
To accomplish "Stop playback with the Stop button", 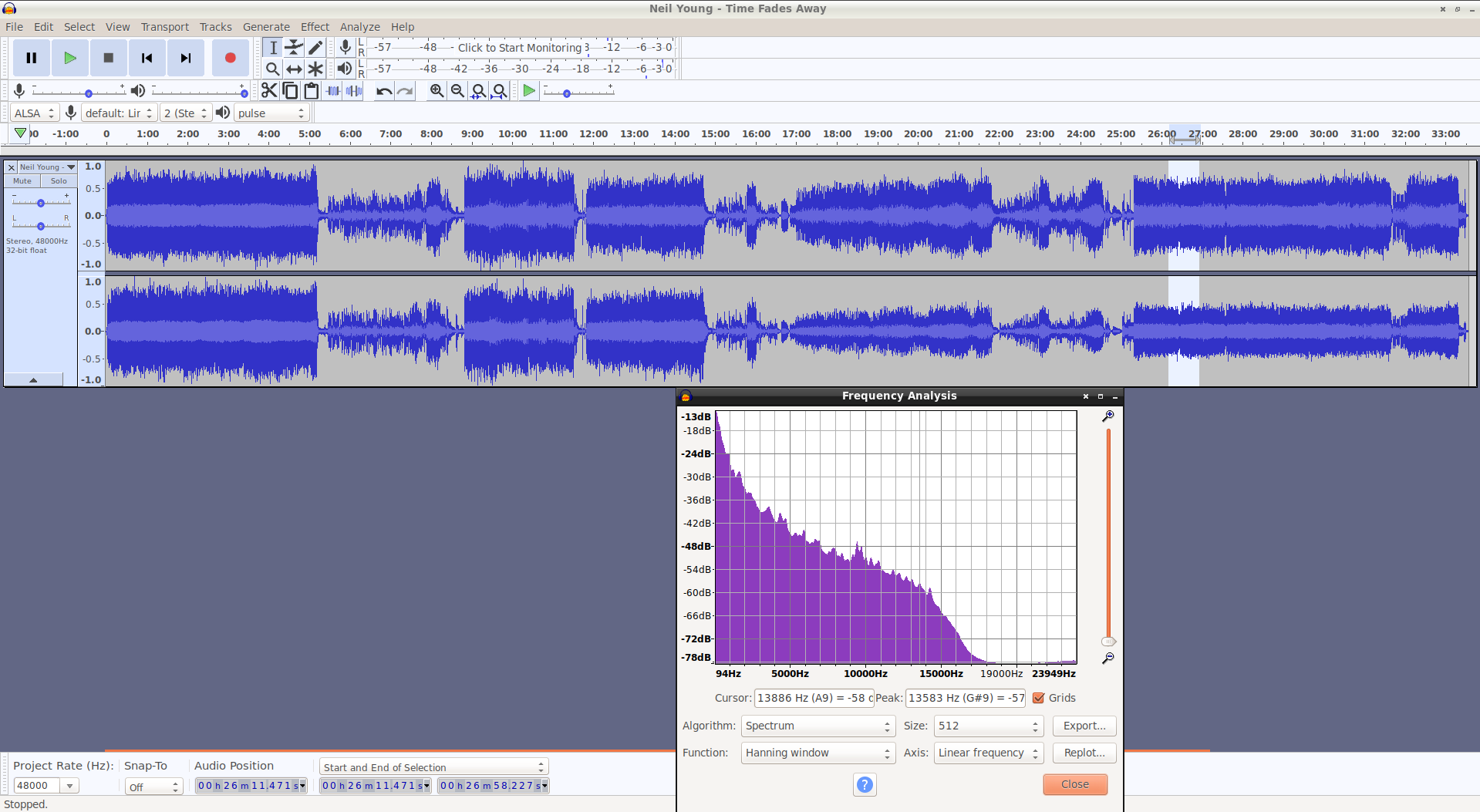I will [x=109, y=58].
